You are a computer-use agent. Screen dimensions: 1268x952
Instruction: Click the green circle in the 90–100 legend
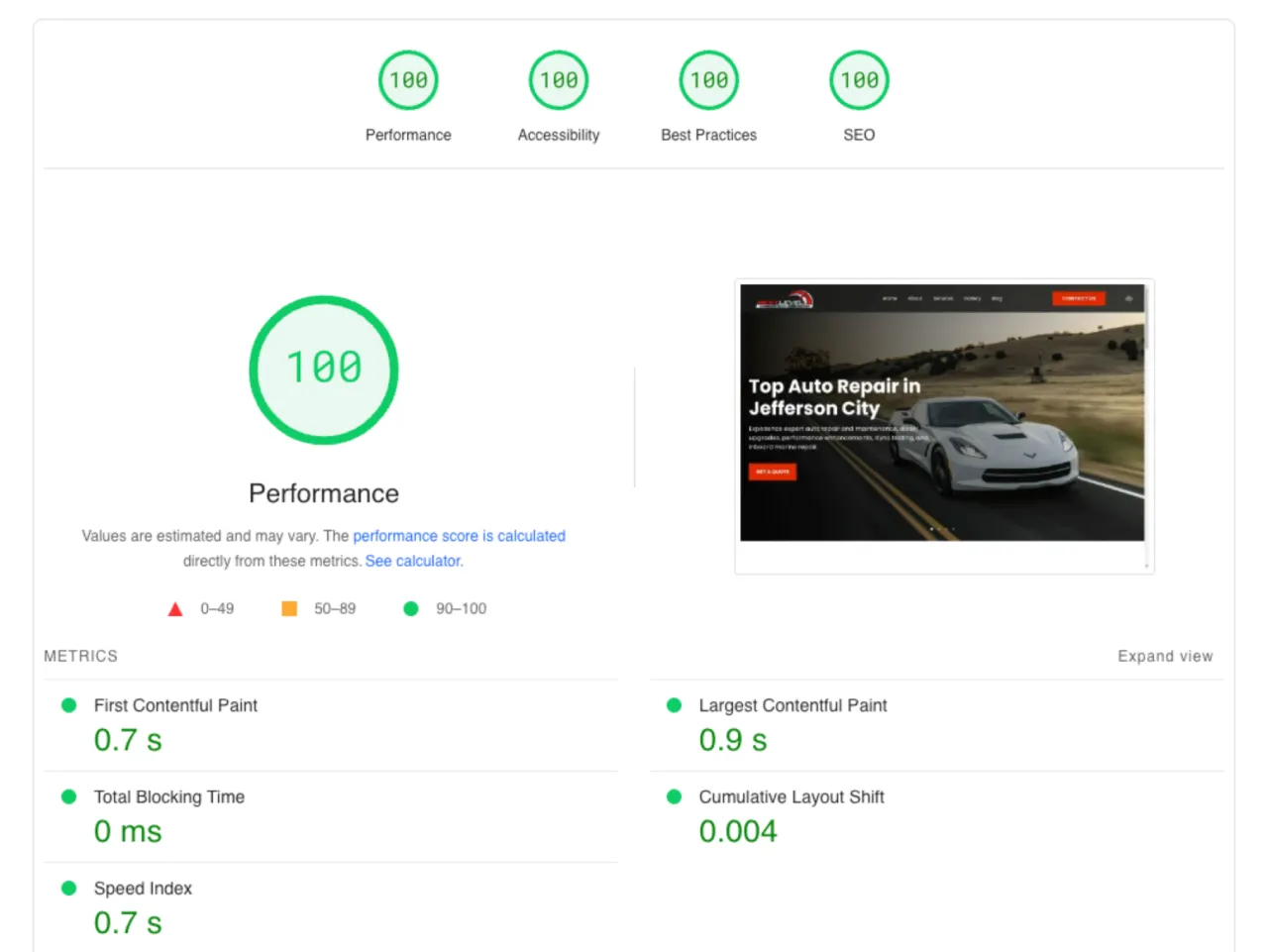pos(411,608)
